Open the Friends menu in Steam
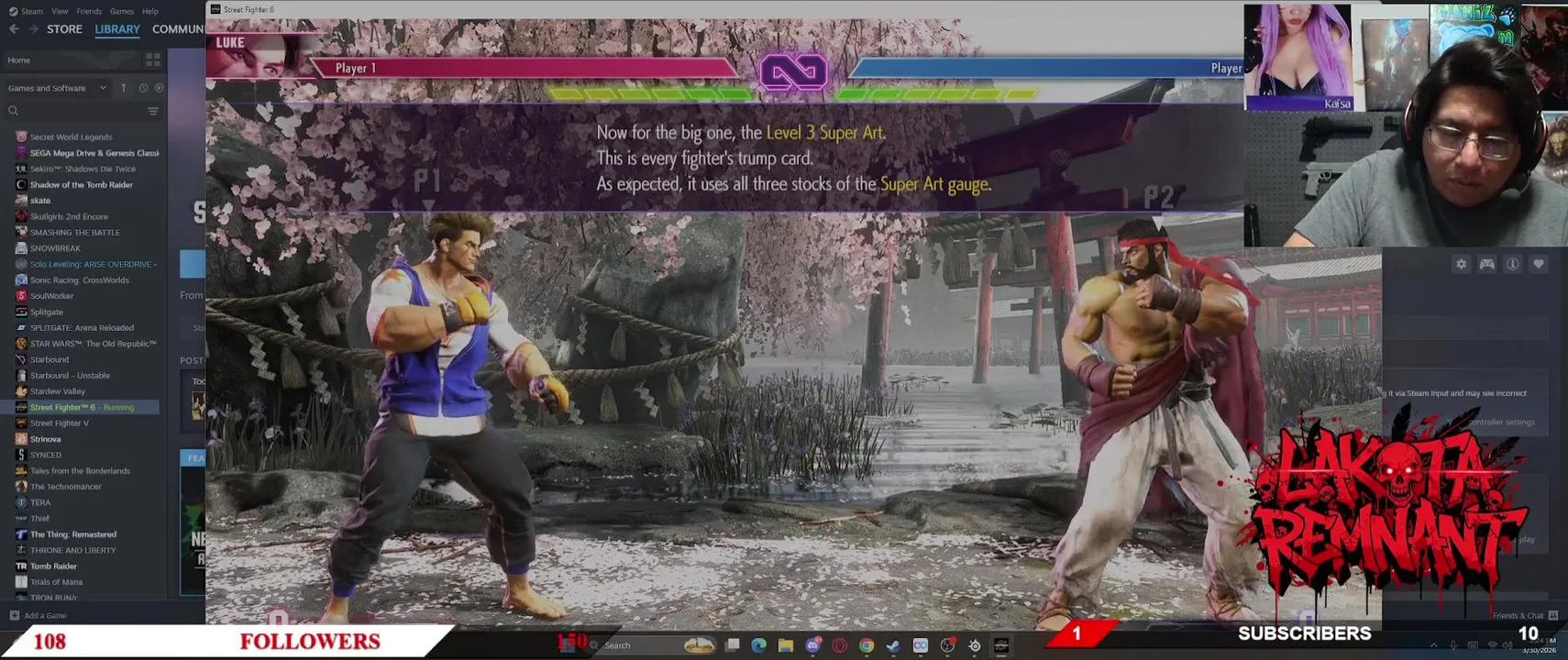The width and height of the screenshot is (1568, 660). [89, 11]
